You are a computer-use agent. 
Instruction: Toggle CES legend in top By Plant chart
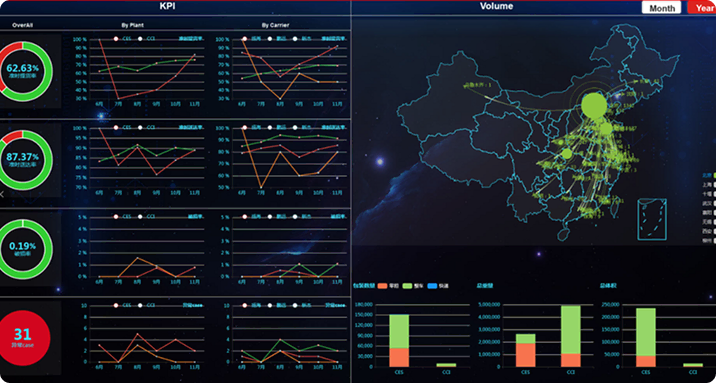click(x=122, y=39)
